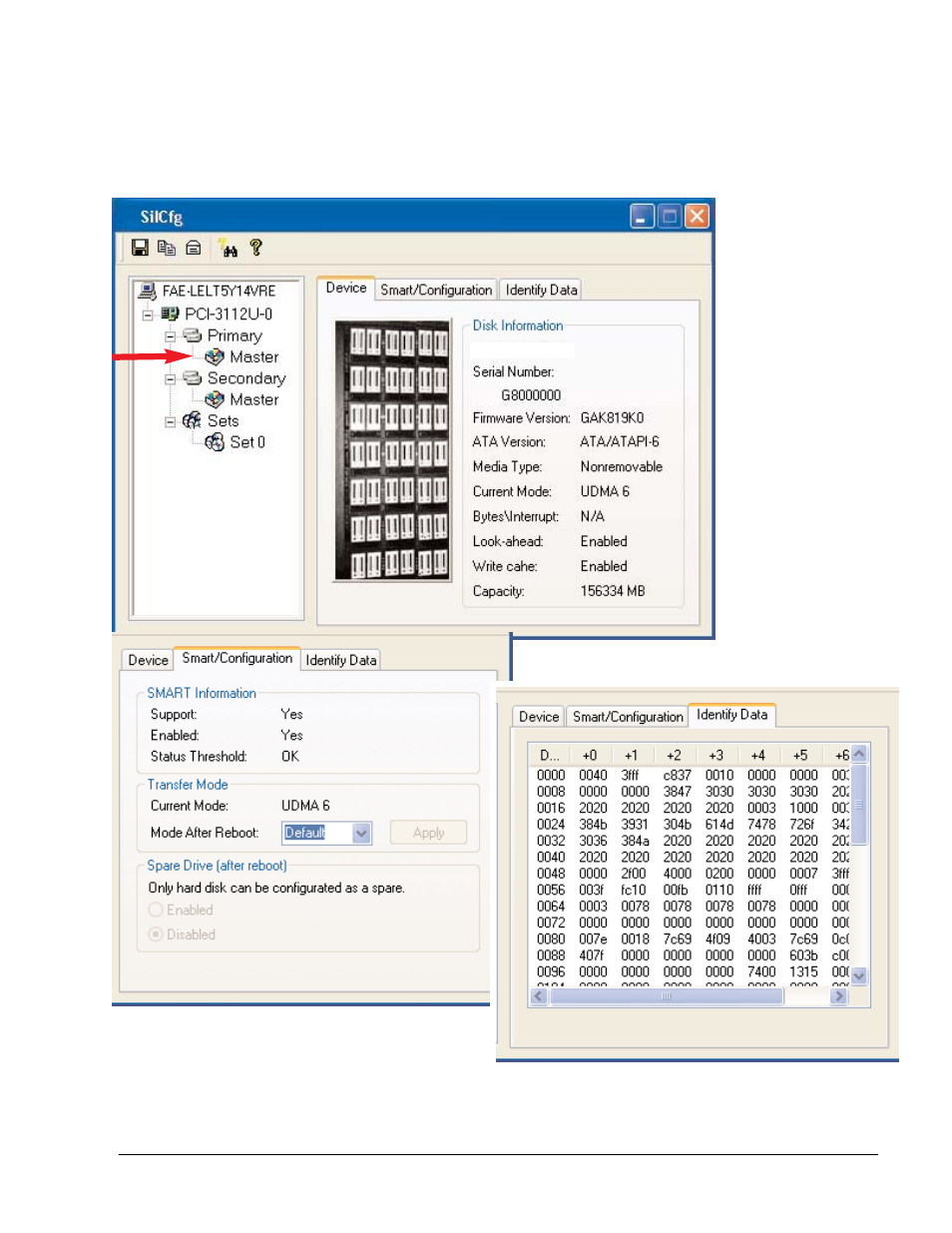Viewport: 952px width, 1233px height.
Task: Open Smart/Configuration tab in SilCfg window
Action: tap(436, 290)
